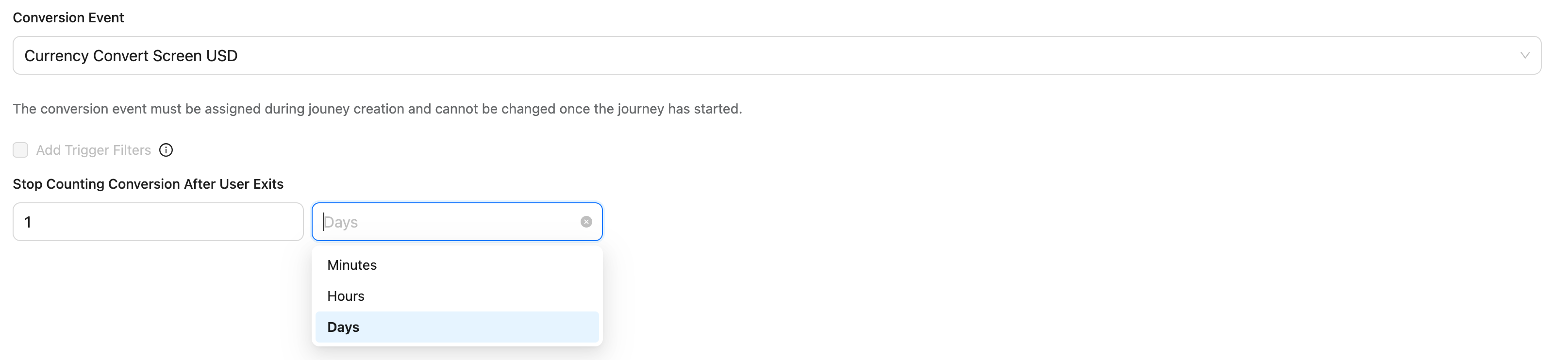Clear the time unit field with the x icon
The image size is (1568, 360).
point(586,222)
